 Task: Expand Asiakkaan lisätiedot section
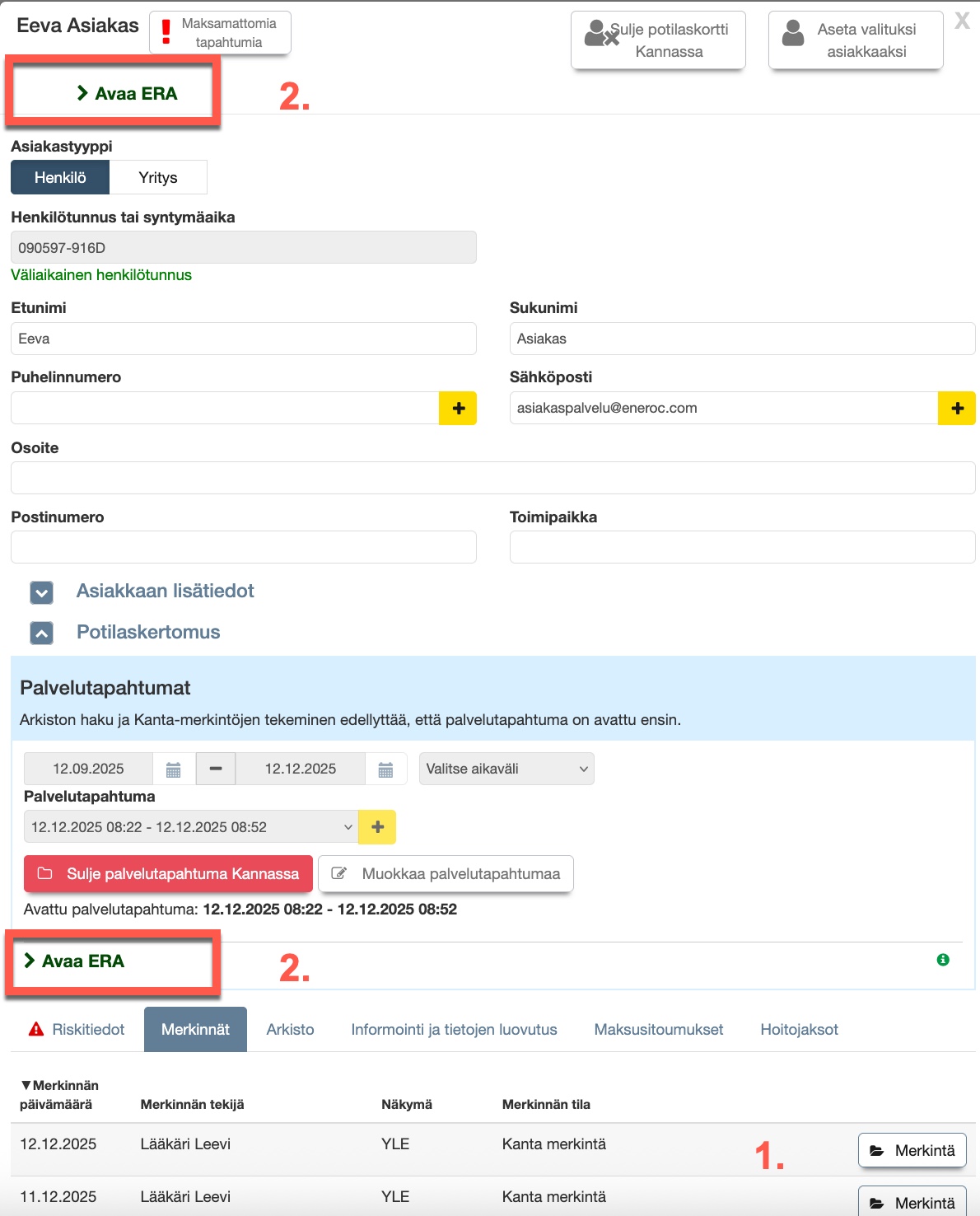(42, 592)
